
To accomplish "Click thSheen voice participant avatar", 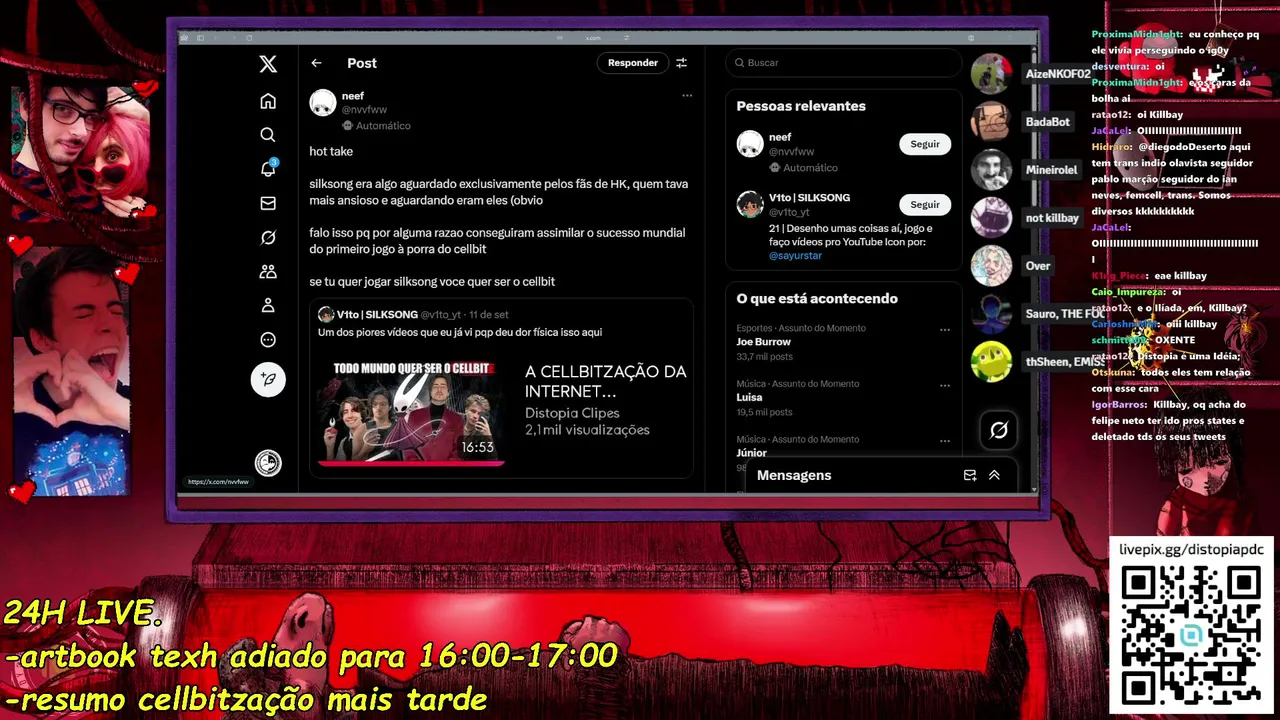I will point(991,362).
